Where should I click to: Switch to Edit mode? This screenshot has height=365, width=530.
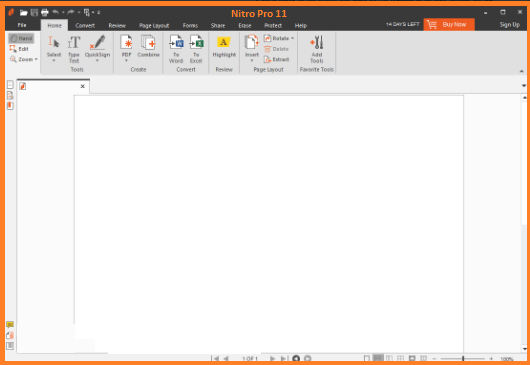(19, 49)
